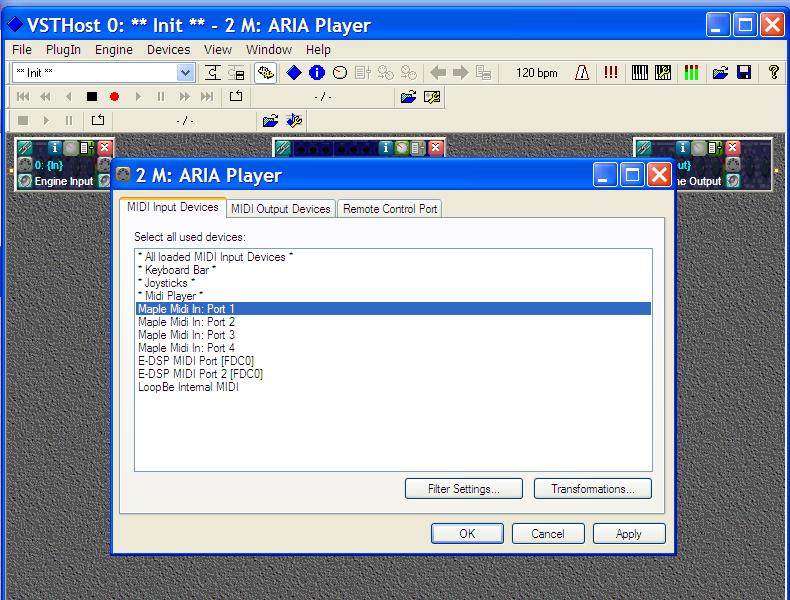Click open-folder icon in the main top toolbar
Viewport: 790px width, 600px height.
(x=720, y=73)
